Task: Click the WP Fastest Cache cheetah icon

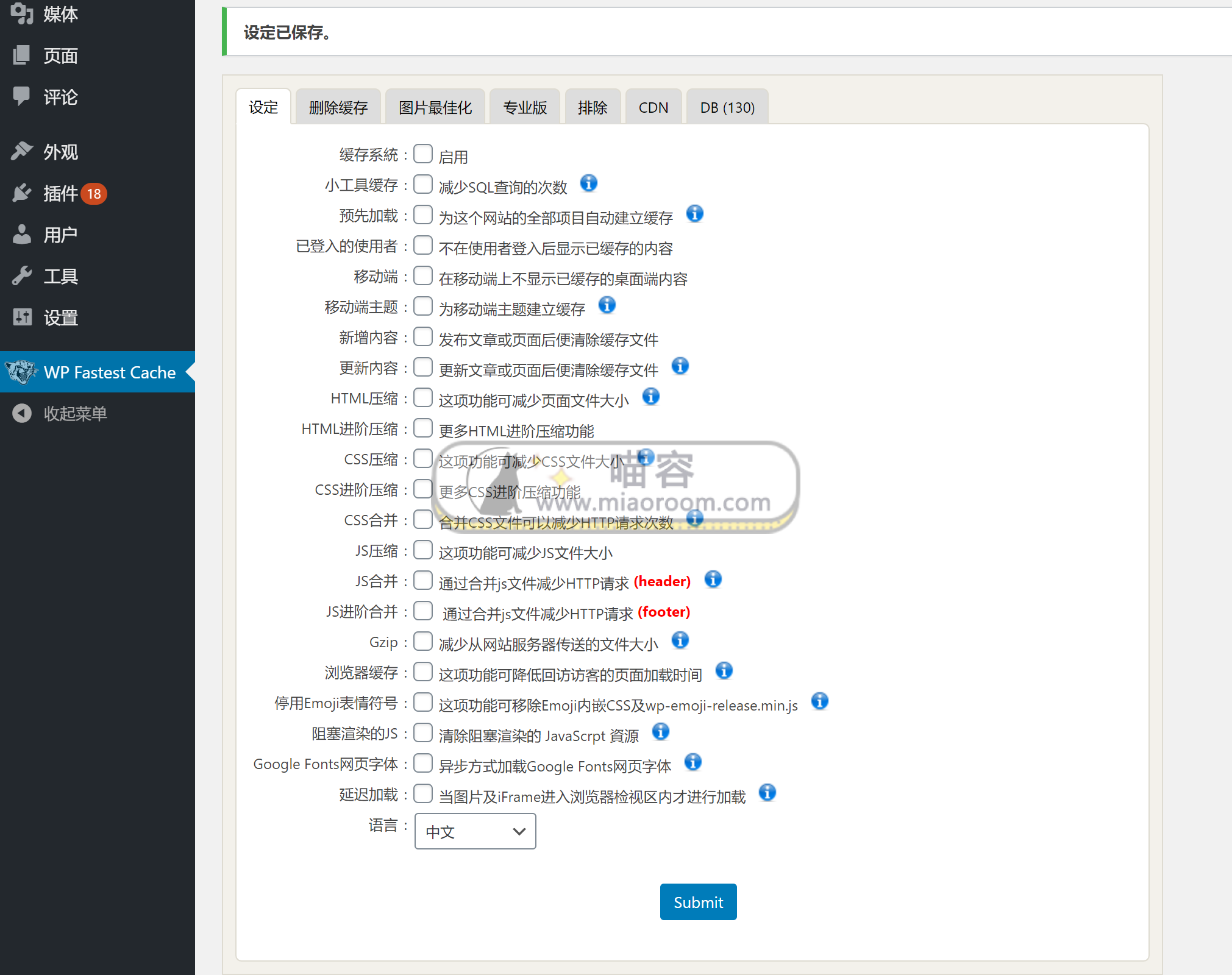Action: (x=21, y=372)
